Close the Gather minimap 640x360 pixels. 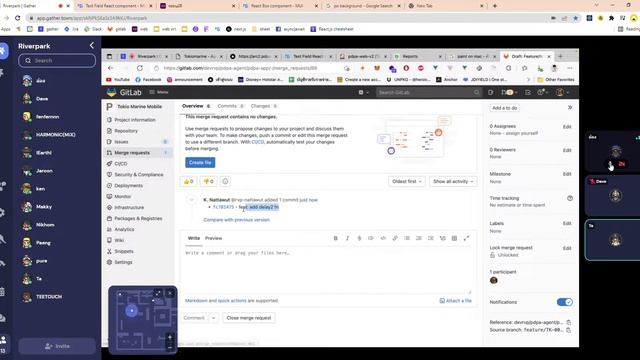pos(170,293)
